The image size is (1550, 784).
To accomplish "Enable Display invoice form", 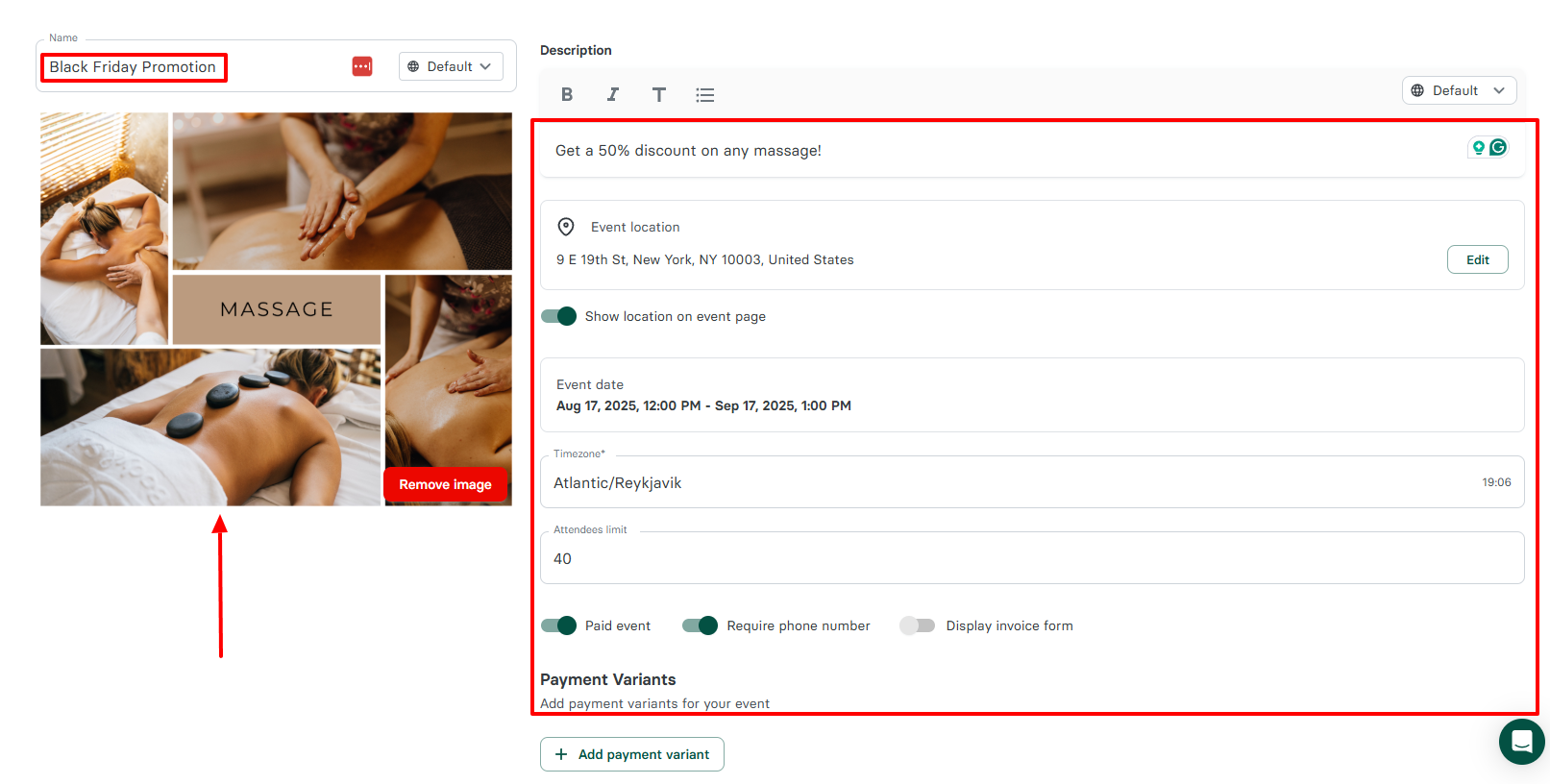I will 918,625.
